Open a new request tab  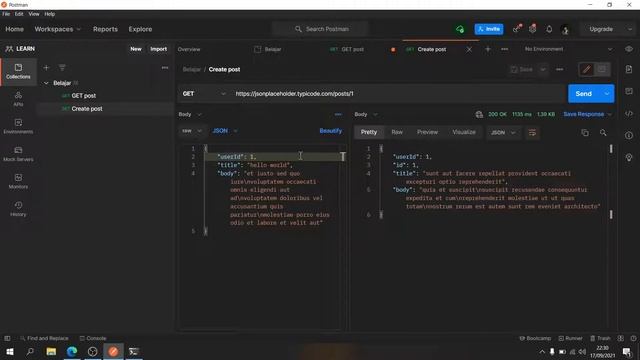[x=488, y=49]
